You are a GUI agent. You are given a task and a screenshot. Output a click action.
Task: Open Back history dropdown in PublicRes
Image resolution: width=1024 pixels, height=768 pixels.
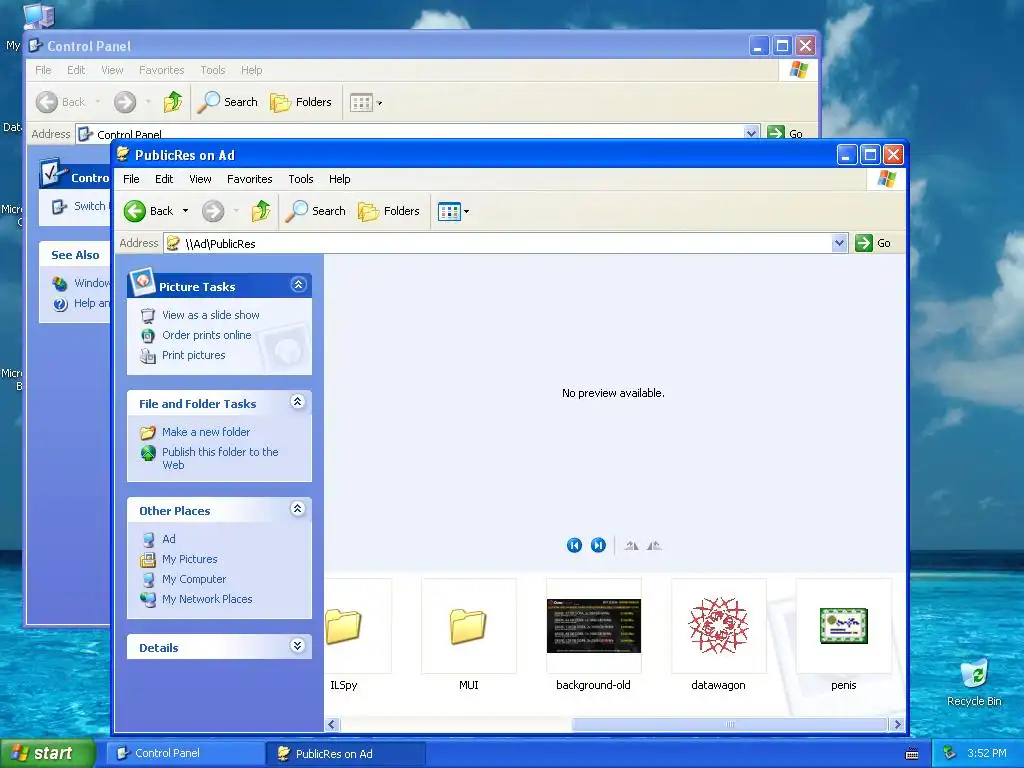(x=185, y=211)
